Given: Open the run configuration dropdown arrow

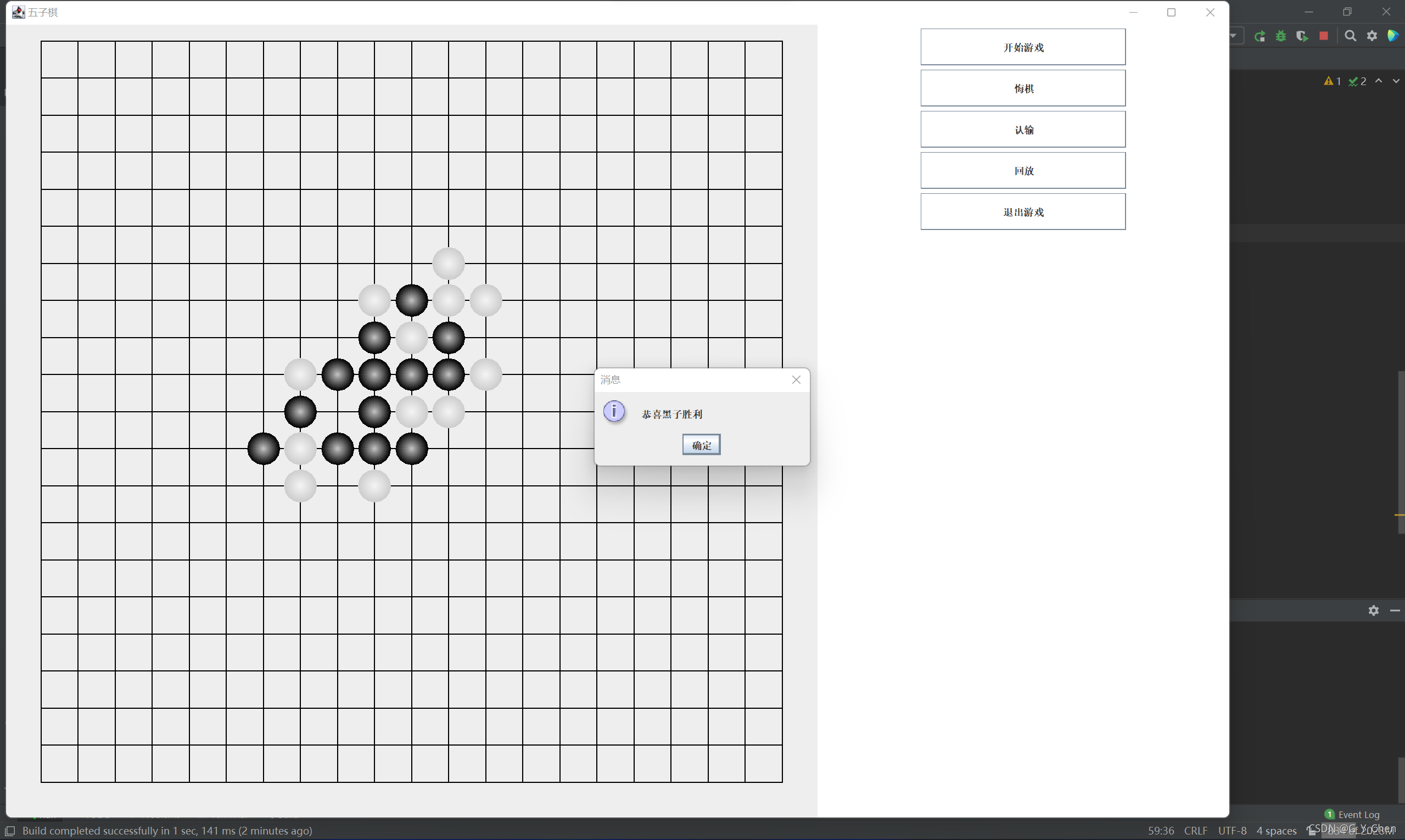Looking at the screenshot, I should [1234, 36].
